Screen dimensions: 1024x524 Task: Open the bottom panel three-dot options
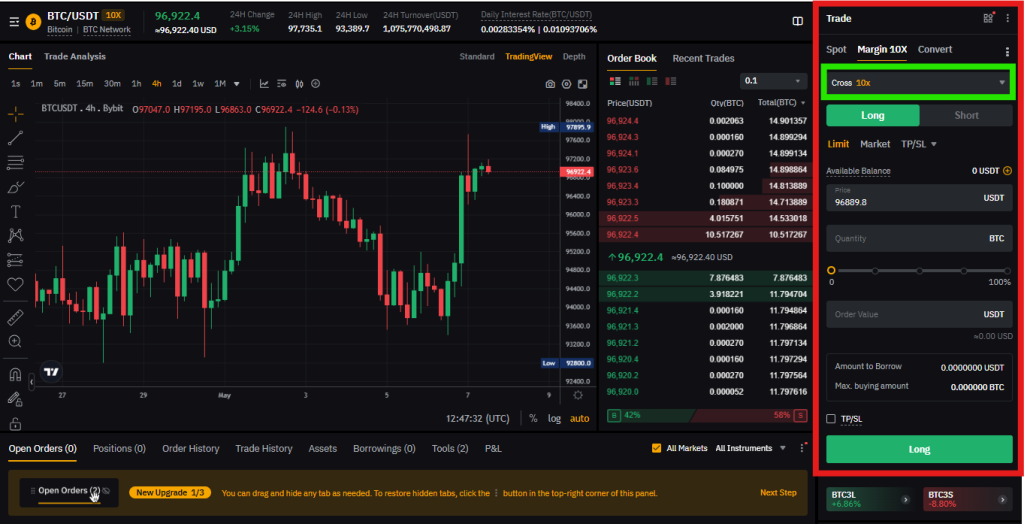802,448
